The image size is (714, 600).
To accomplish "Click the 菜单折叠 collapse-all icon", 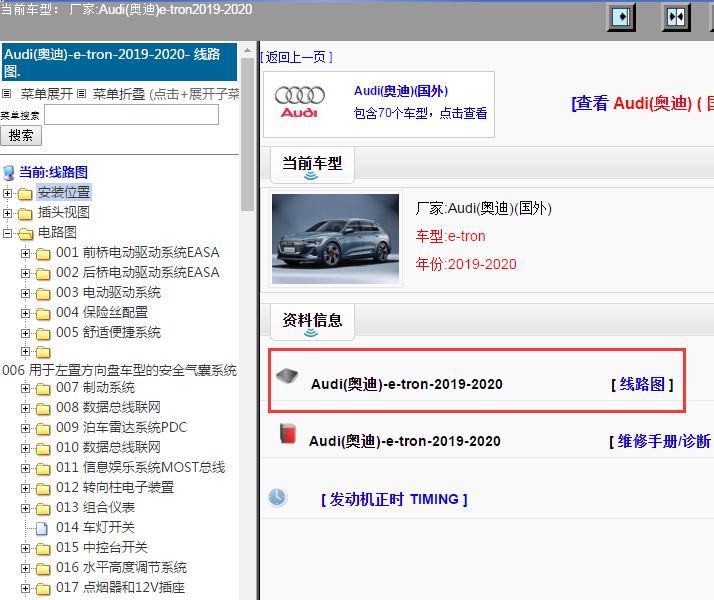I will pos(82,94).
